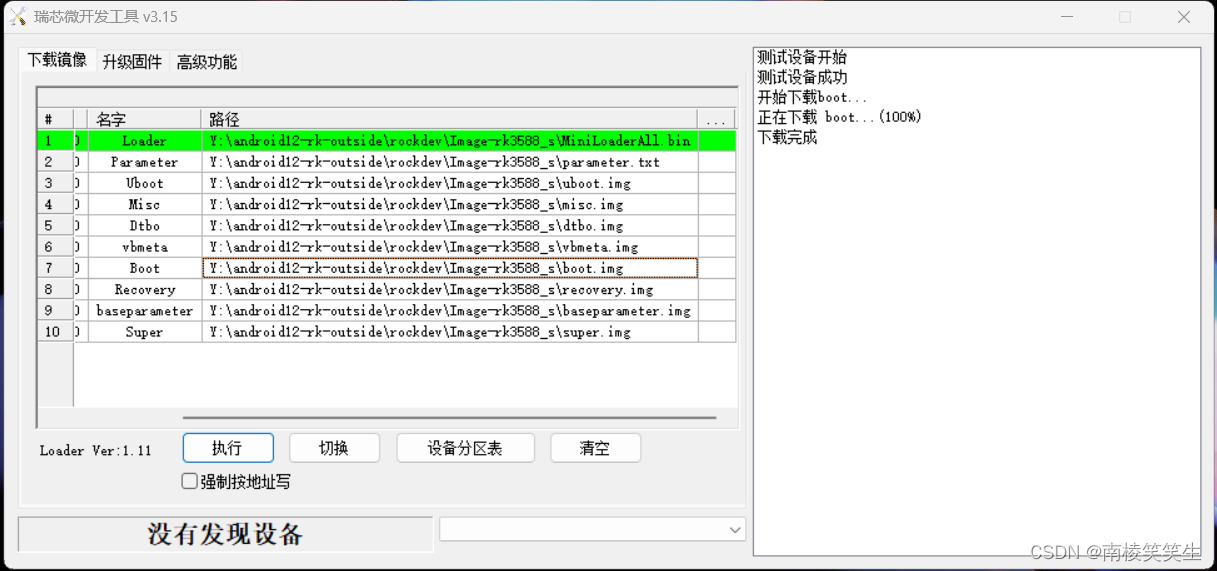The image size is (1217, 571).
Task: Click the Loader name cell
Action: [x=144, y=141]
